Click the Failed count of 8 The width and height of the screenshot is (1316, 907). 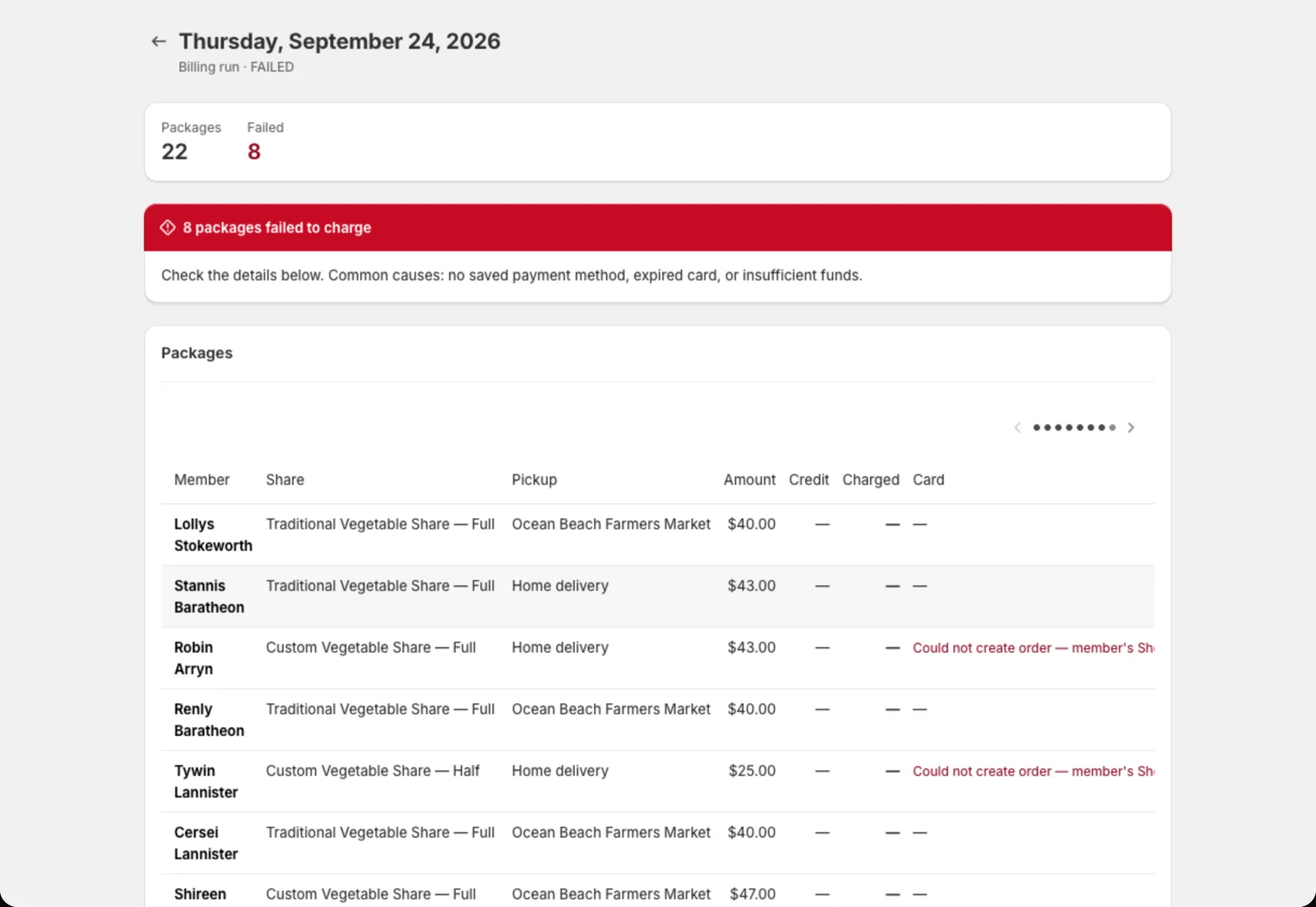(x=254, y=151)
